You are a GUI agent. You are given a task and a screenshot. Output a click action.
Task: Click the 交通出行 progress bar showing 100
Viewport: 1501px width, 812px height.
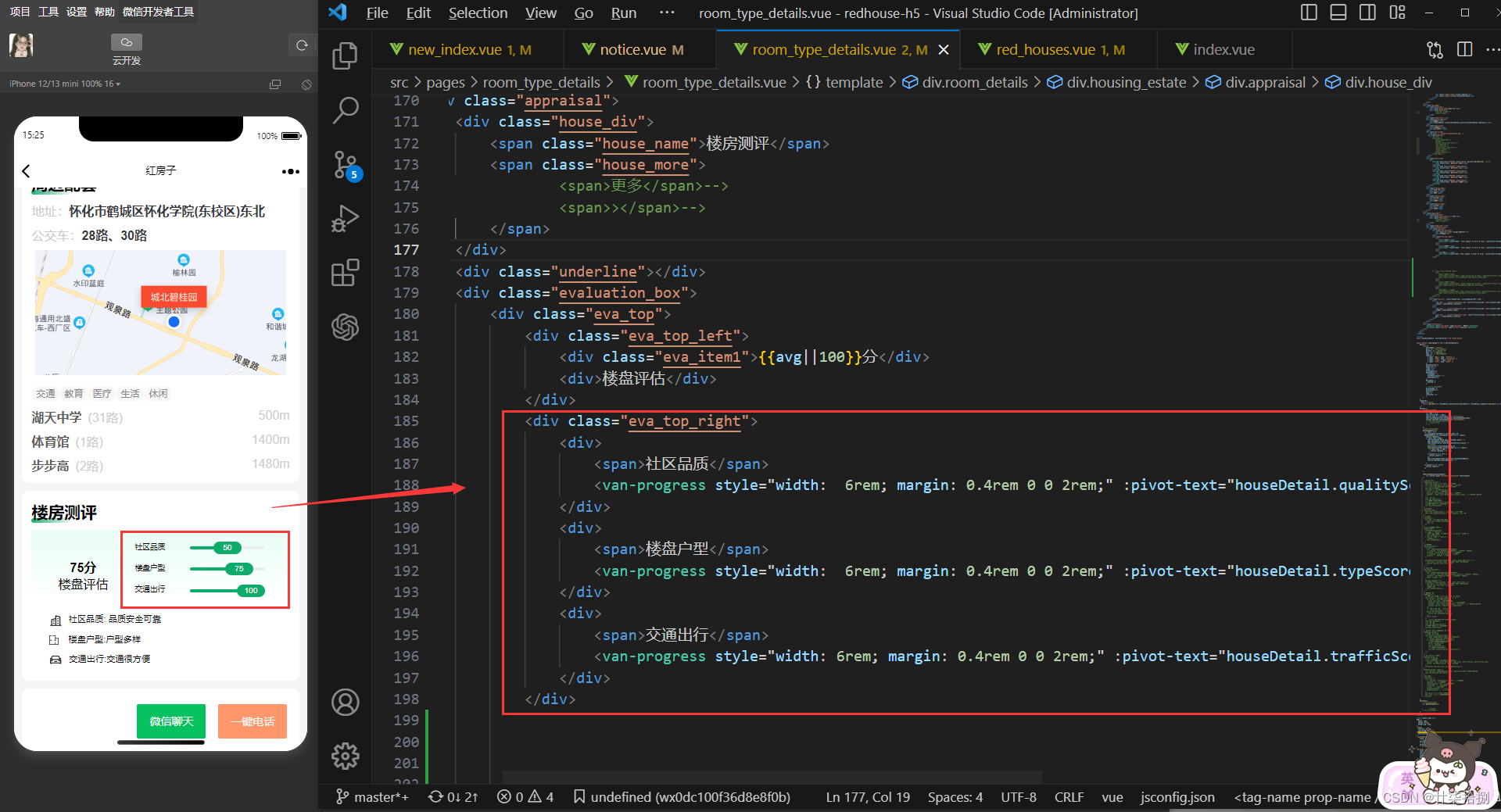pos(227,590)
